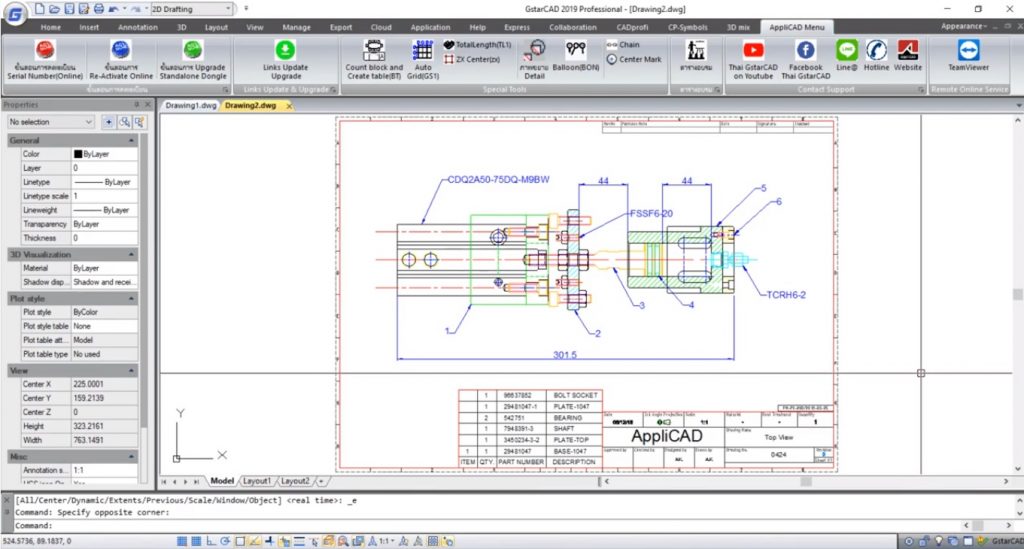The image size is (1024, 549).
Task: Add a new layout with plus tab
Action: 321,481
